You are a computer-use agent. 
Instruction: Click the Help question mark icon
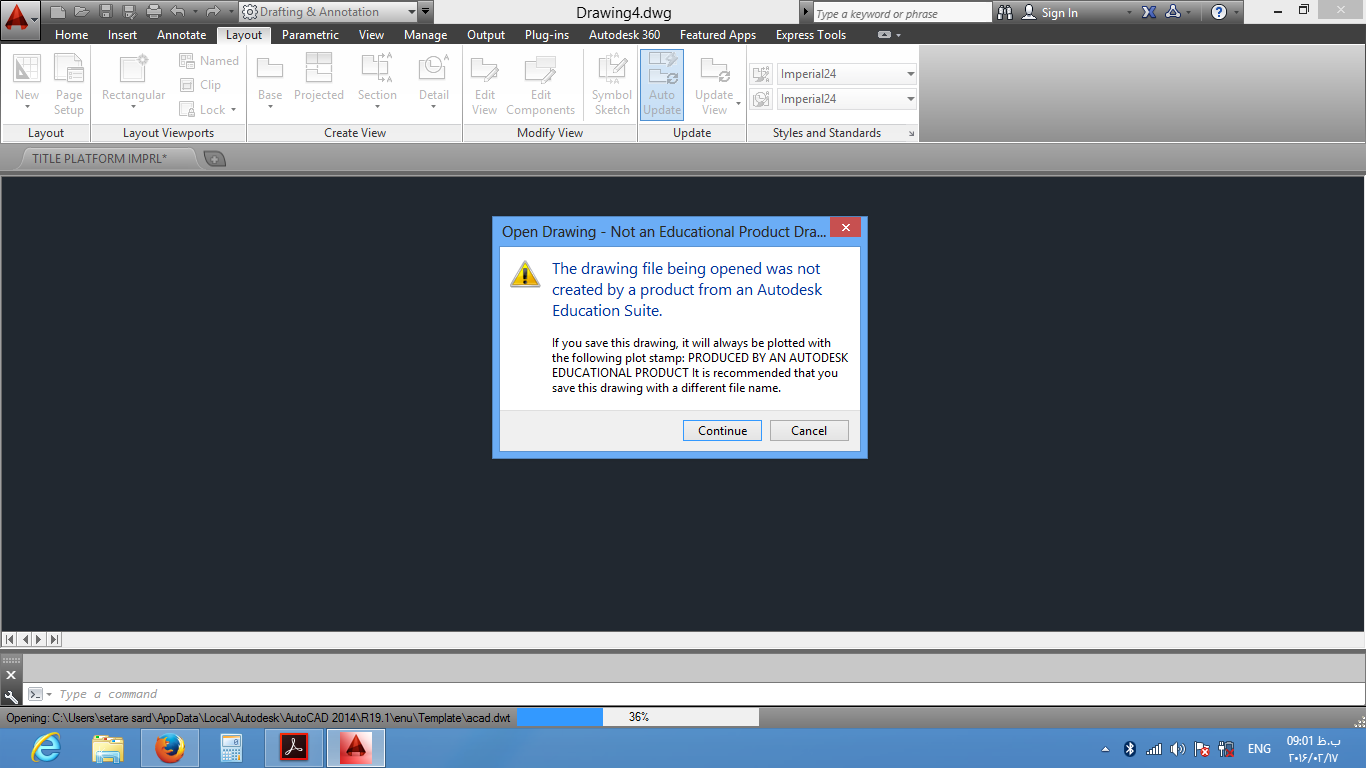(1218, 13)
